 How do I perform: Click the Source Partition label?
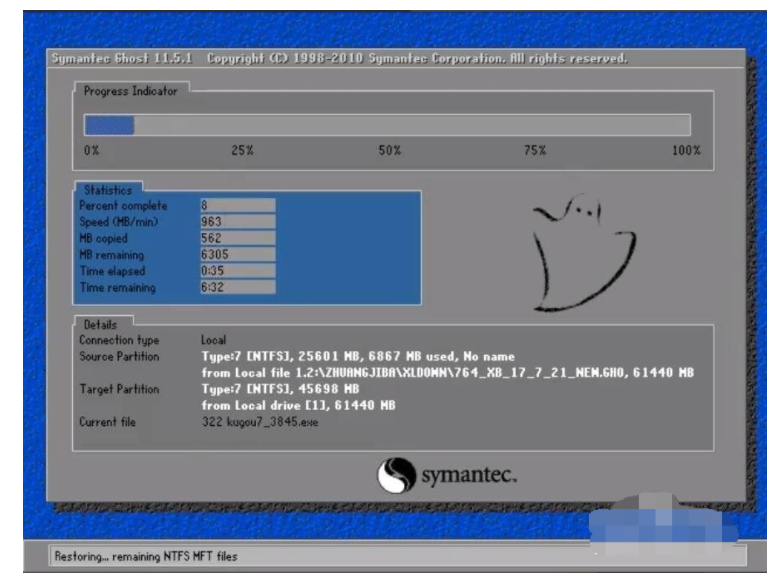click(x=119, y=356)
